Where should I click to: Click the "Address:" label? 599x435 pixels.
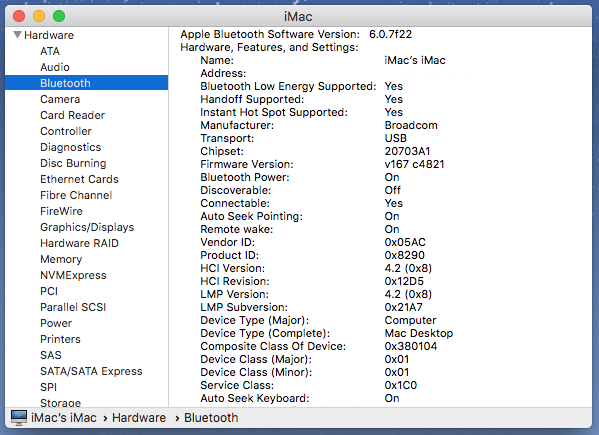click(x=223, y=73)
